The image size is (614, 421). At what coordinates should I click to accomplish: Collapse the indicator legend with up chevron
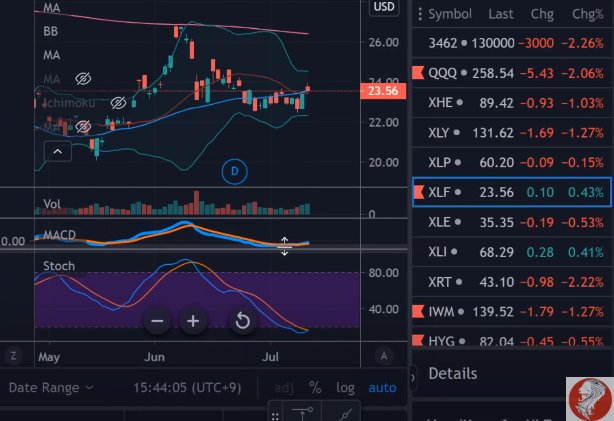tap(58, 152)
